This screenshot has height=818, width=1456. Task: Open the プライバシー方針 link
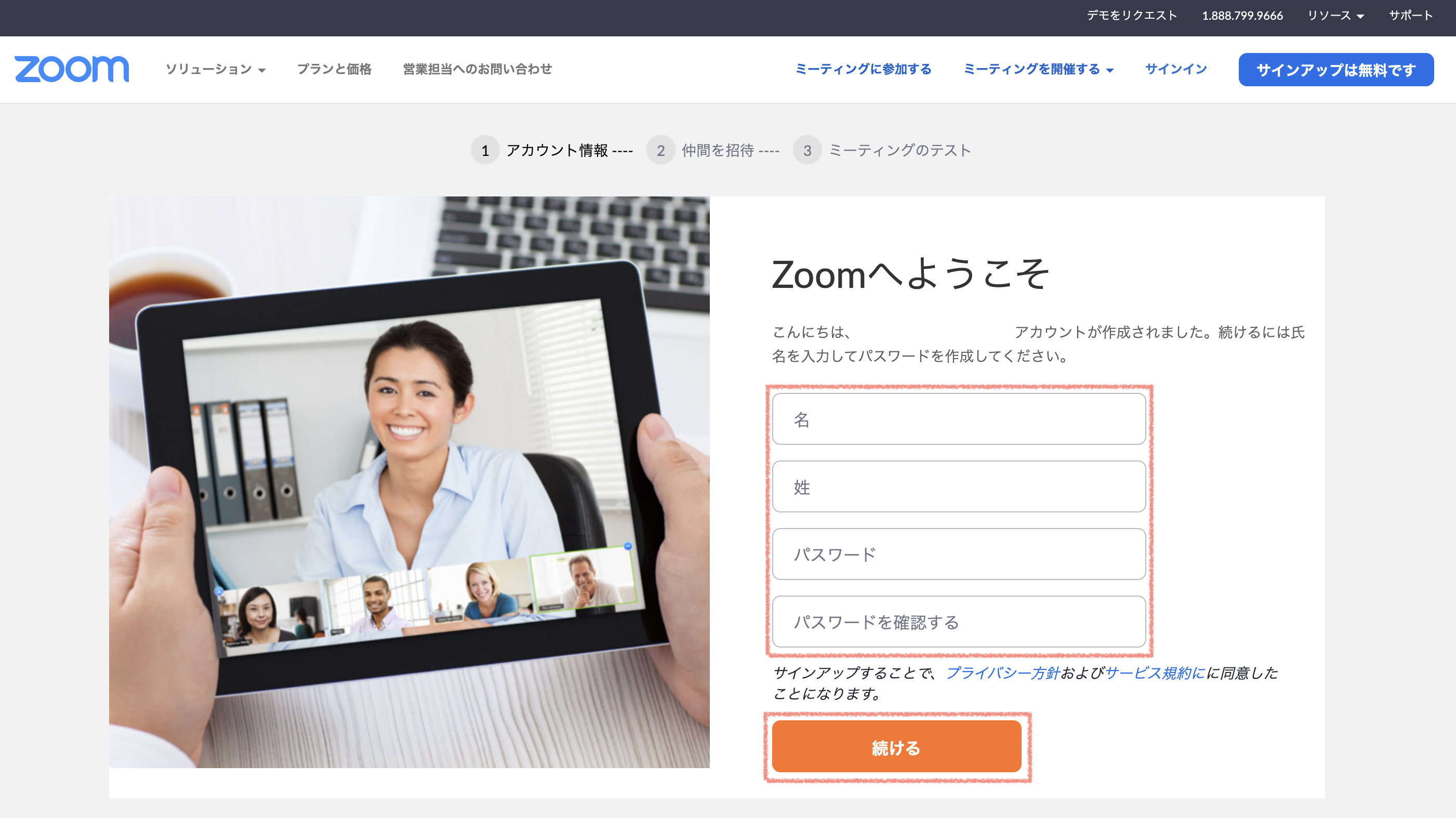pyautogui.click(x=1003, y=672)
